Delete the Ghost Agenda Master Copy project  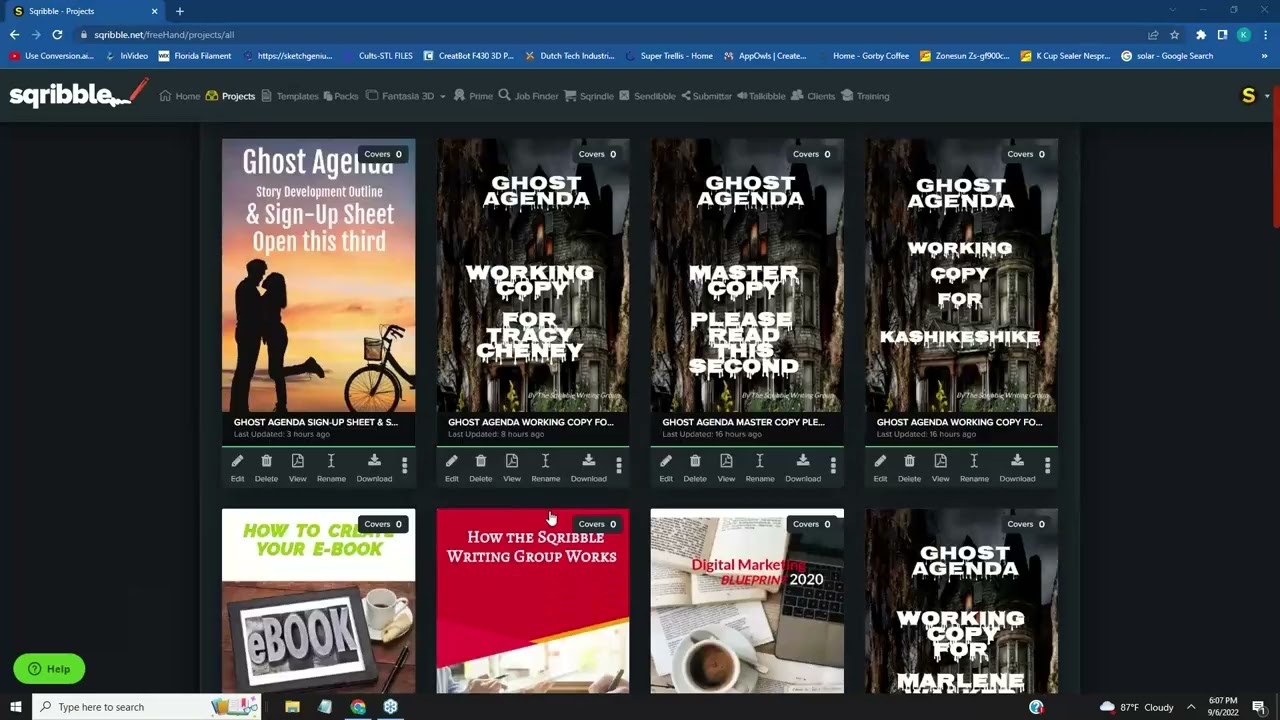coord(694,467)
